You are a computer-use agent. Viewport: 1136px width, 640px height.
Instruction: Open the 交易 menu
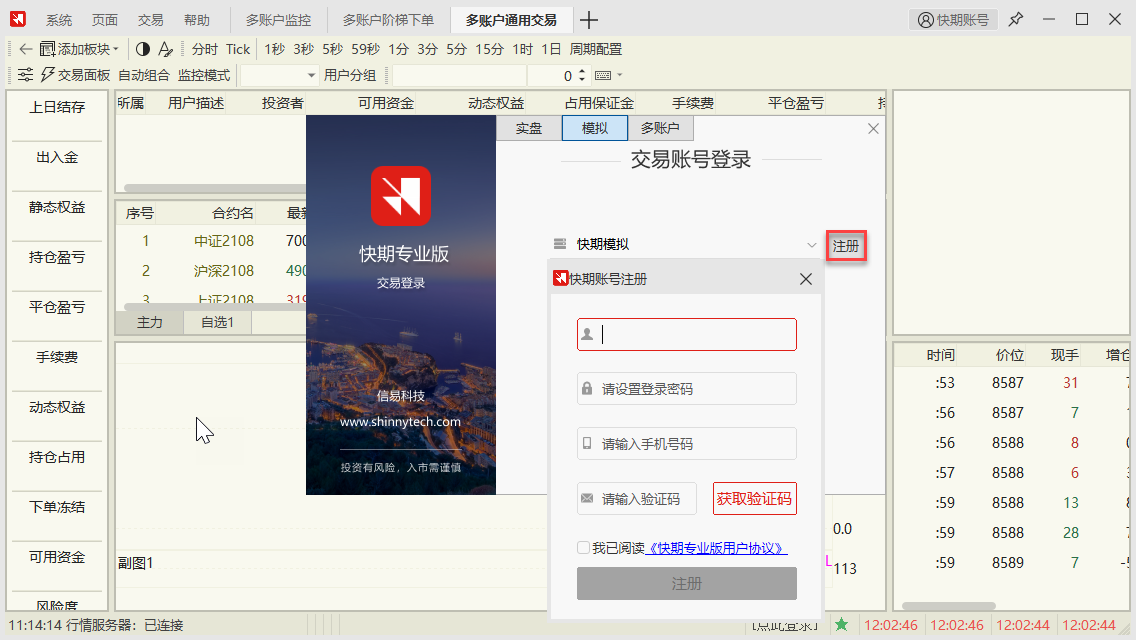tap(151, 20)
